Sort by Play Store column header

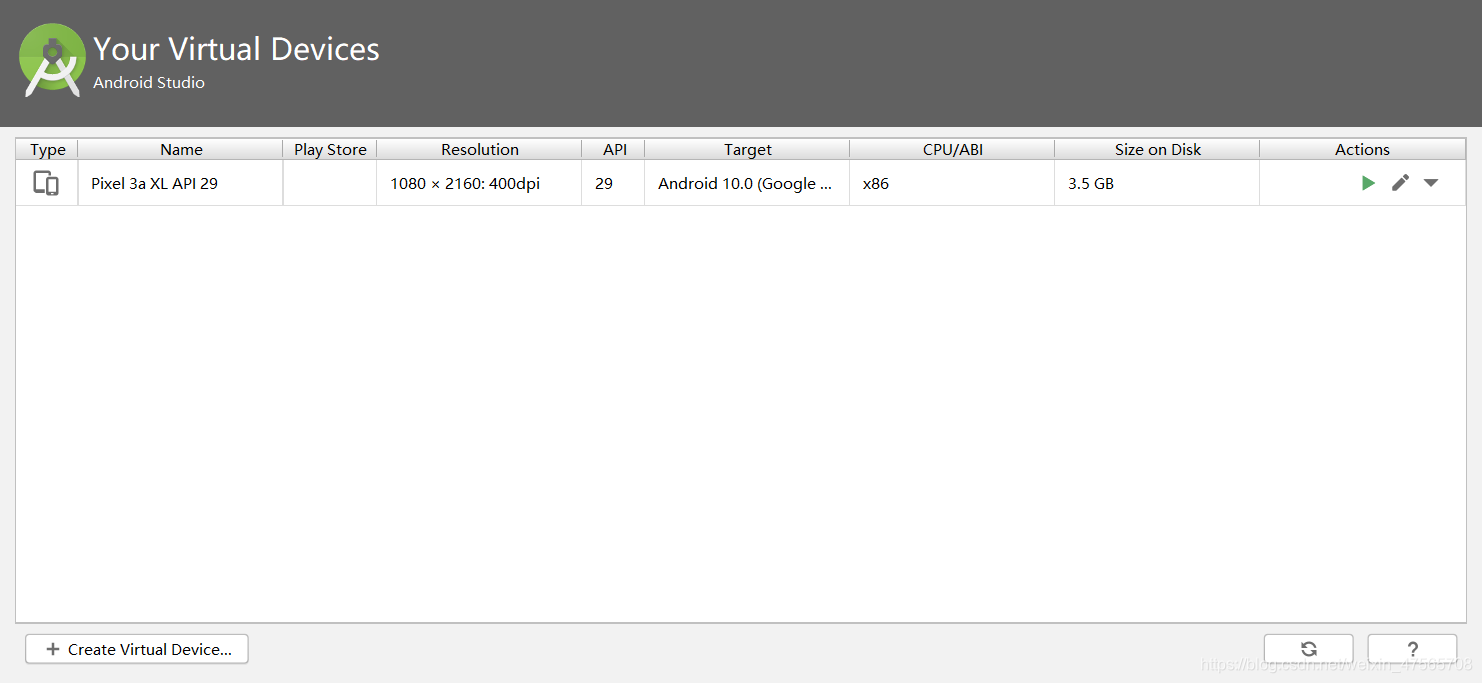pos(330,149)
